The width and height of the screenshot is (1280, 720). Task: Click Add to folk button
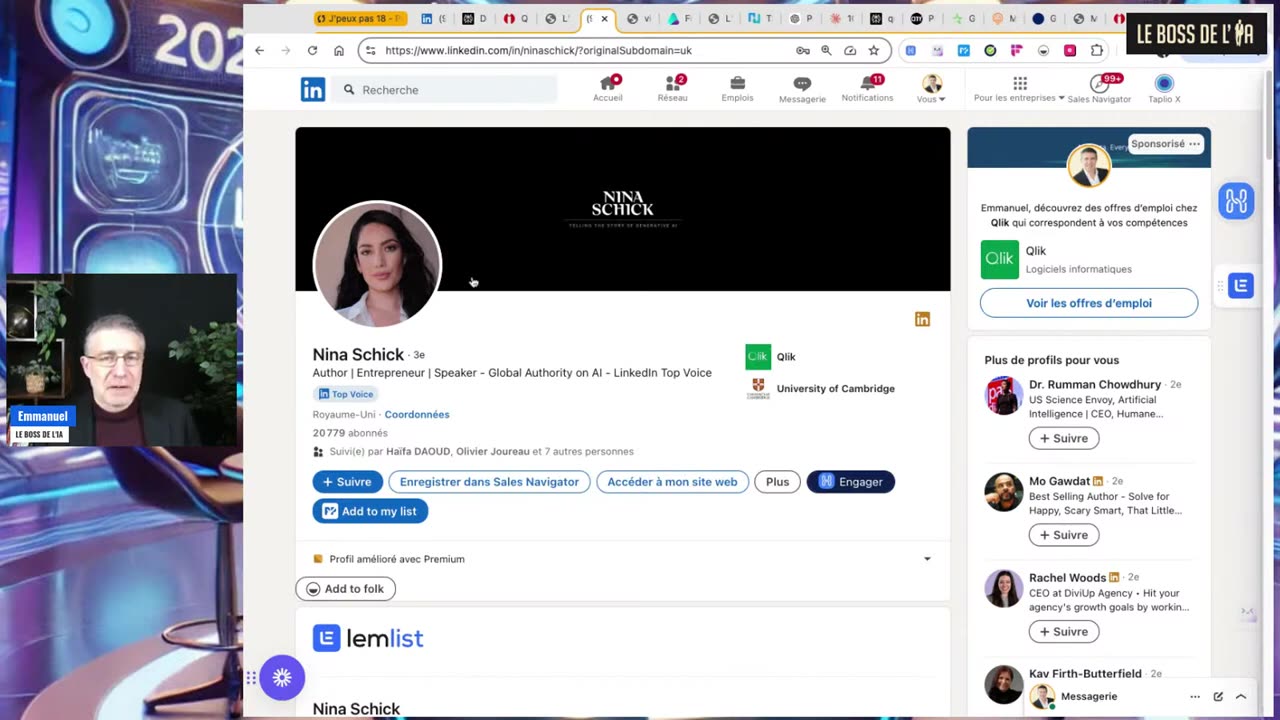(x=345, y=589)
